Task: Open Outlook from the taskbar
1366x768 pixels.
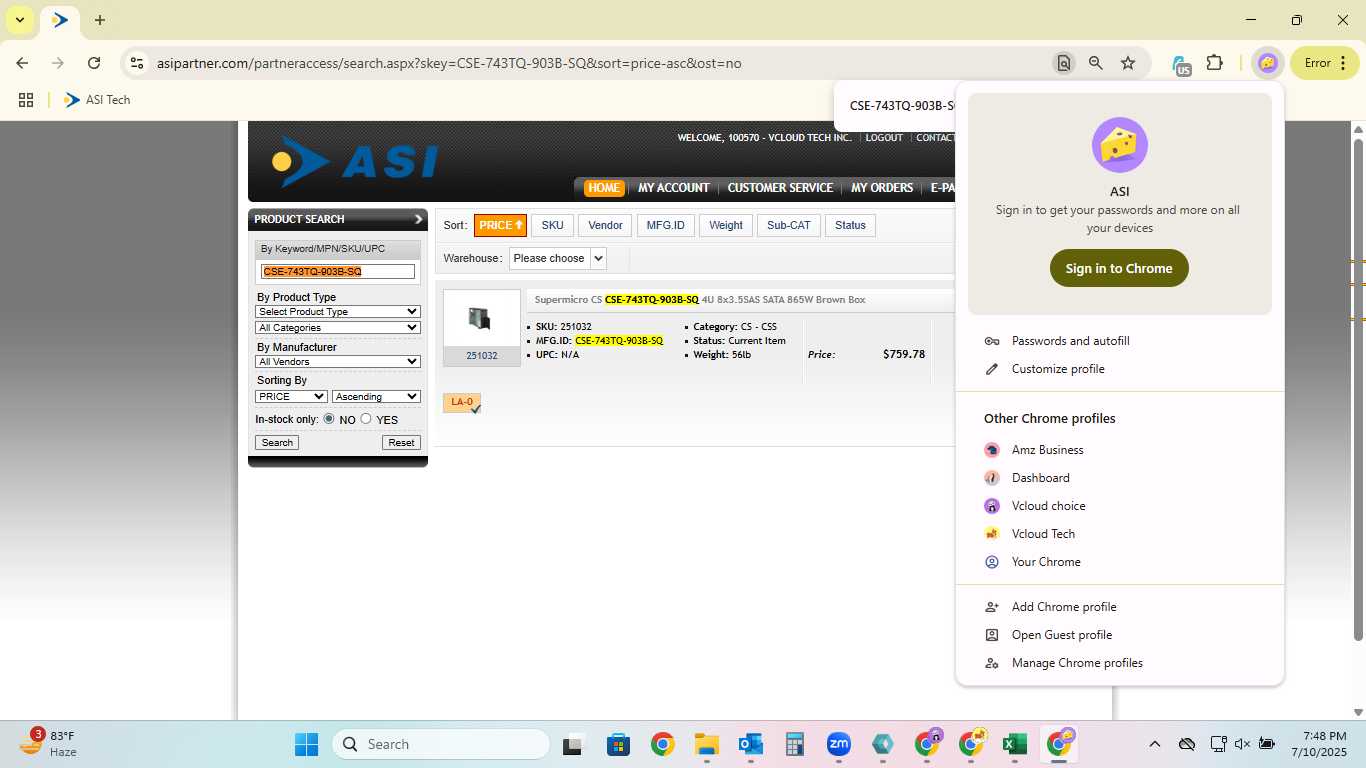Action: [750, 744]
